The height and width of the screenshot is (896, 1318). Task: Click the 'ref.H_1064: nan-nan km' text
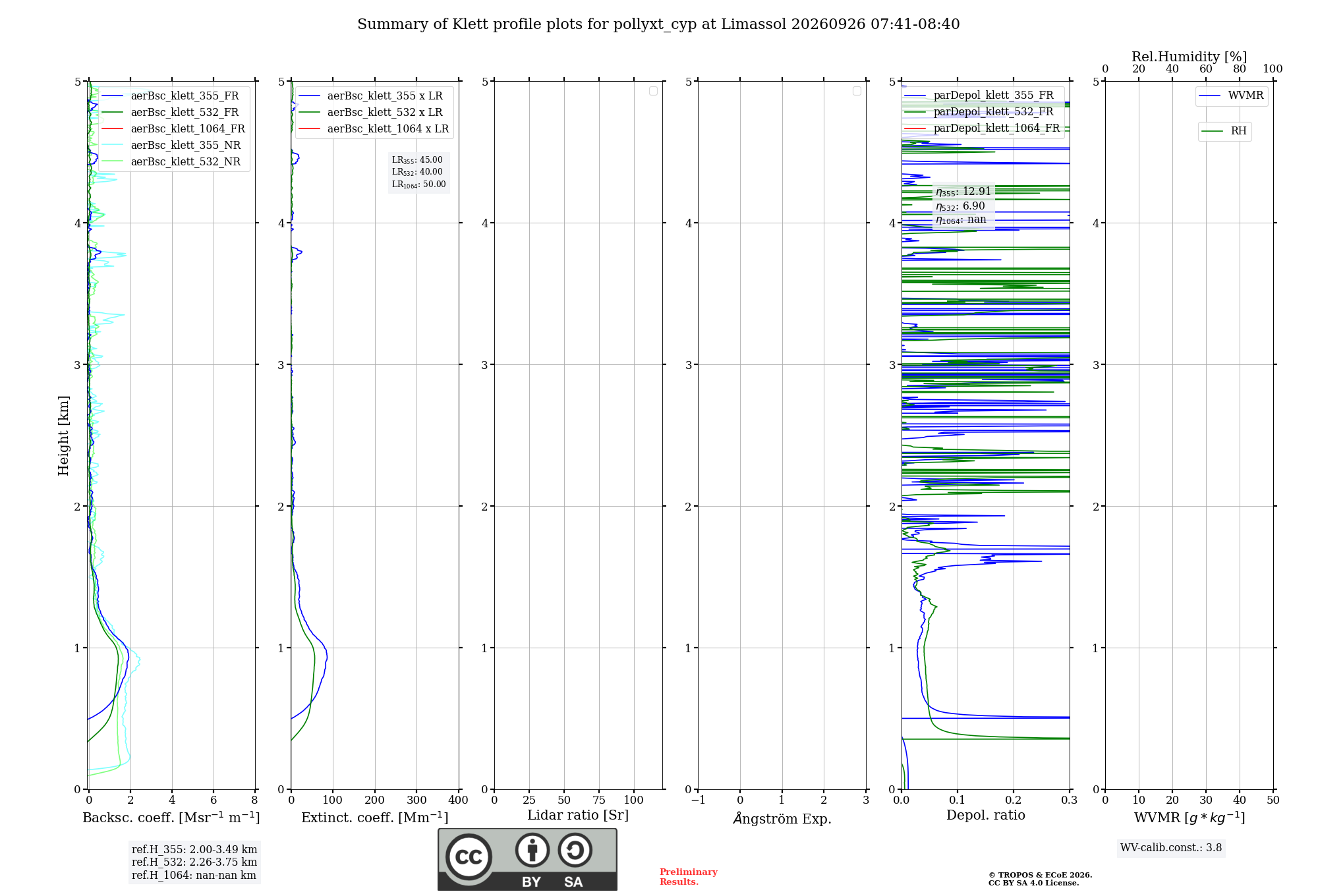tap(194, 876)
